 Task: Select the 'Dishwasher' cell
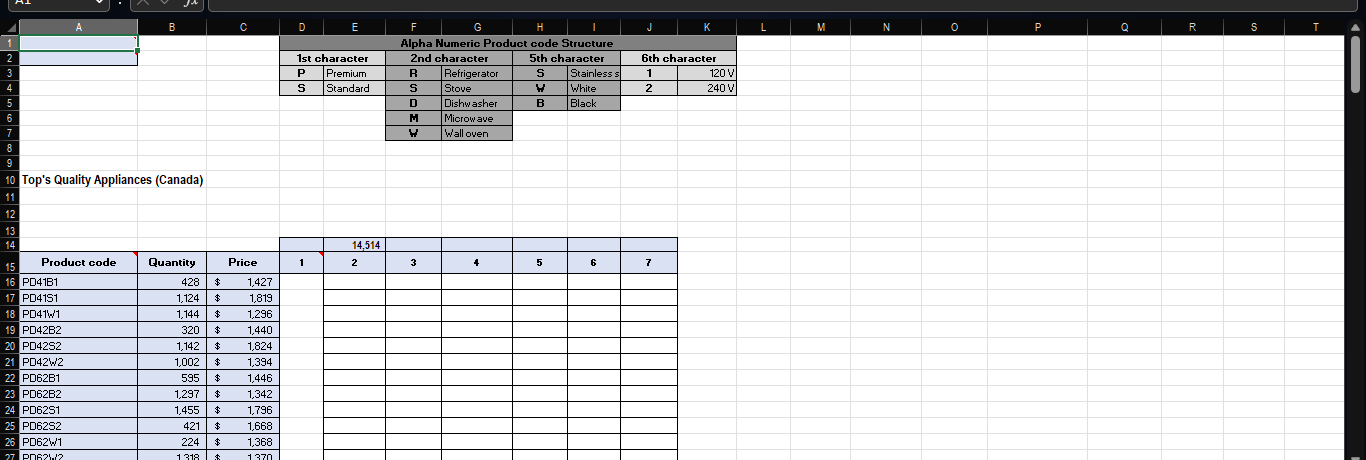coord(477,103)
